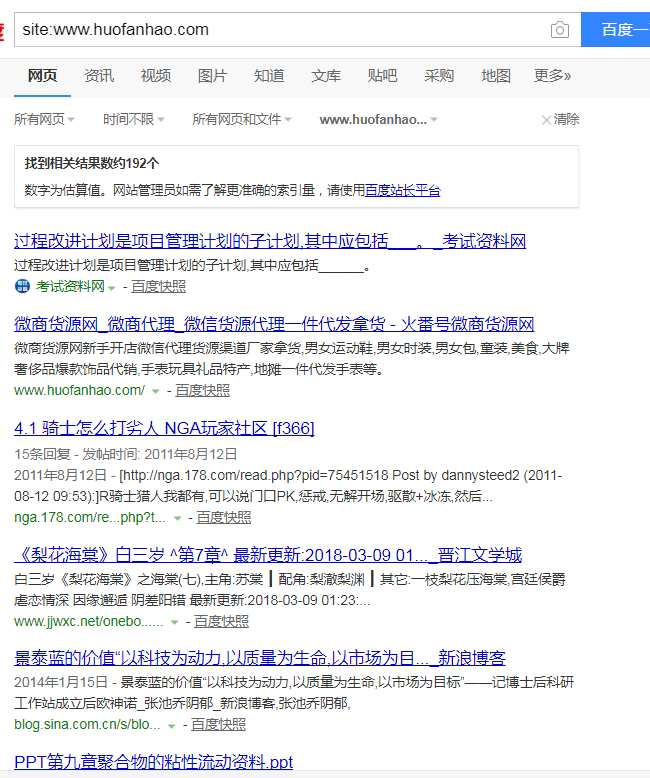The width and height of the screenshot is (650, 778).
Task: Click the camera image search icon
Action: (560, 30)
